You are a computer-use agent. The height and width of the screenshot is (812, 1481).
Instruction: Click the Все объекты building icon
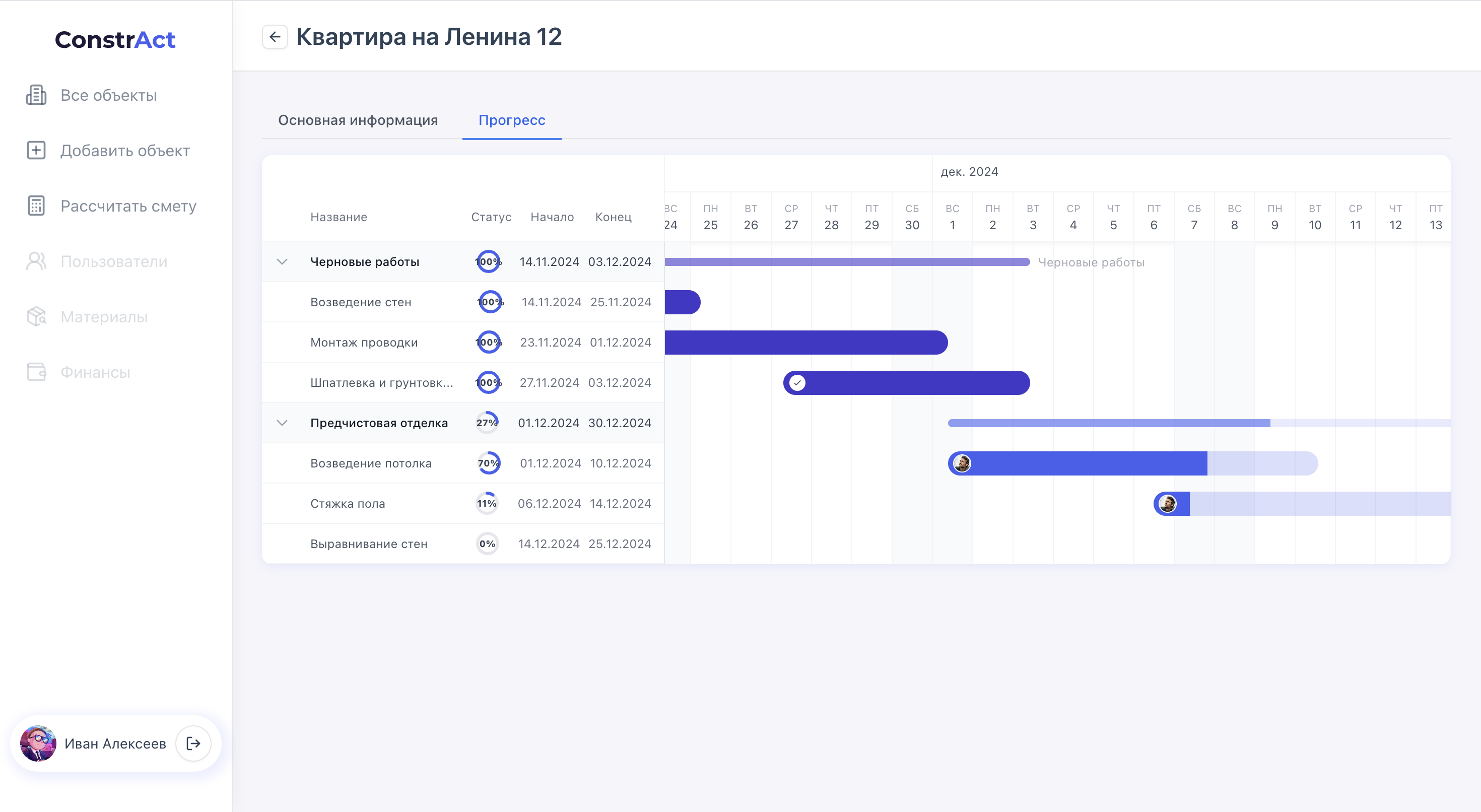point(36,95)
